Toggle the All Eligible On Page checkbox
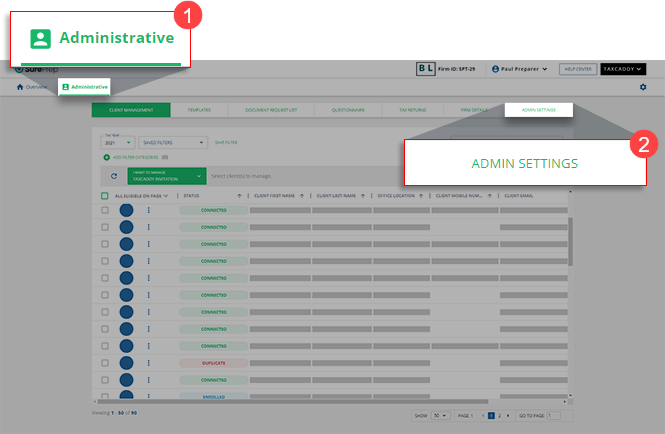 pos(105,195)
